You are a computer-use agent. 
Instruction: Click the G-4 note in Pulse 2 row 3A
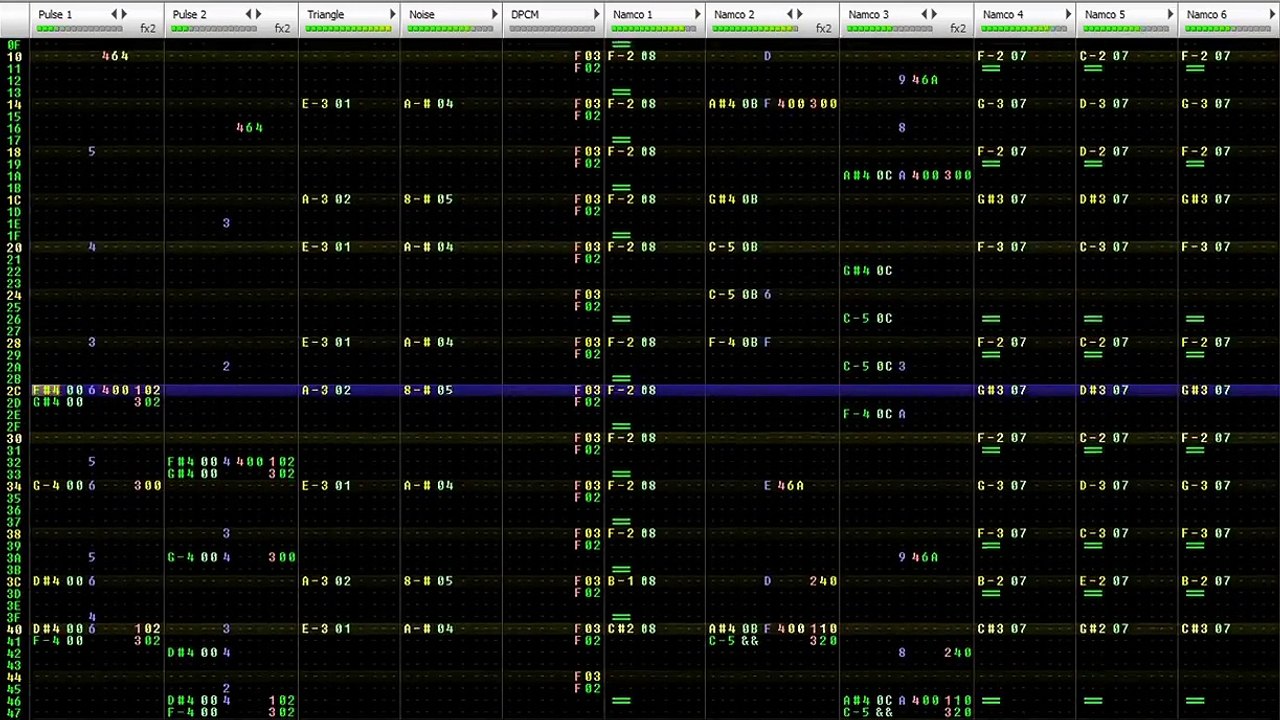(180, 557)
